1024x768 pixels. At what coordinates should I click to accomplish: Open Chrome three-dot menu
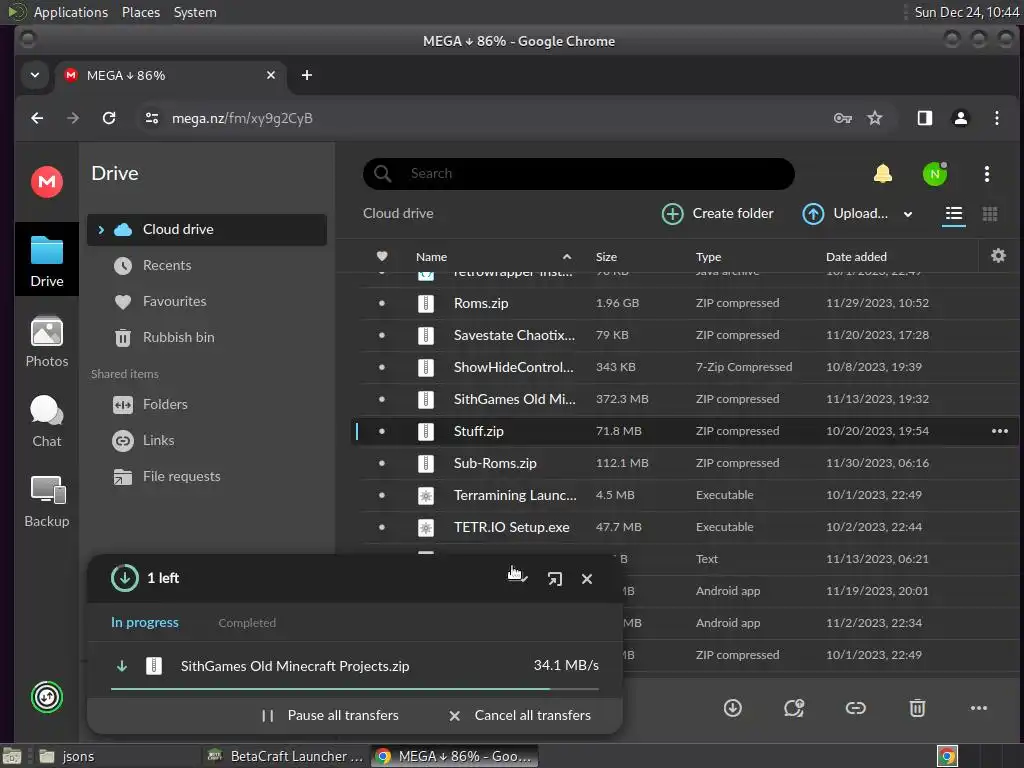pos(997,118)
